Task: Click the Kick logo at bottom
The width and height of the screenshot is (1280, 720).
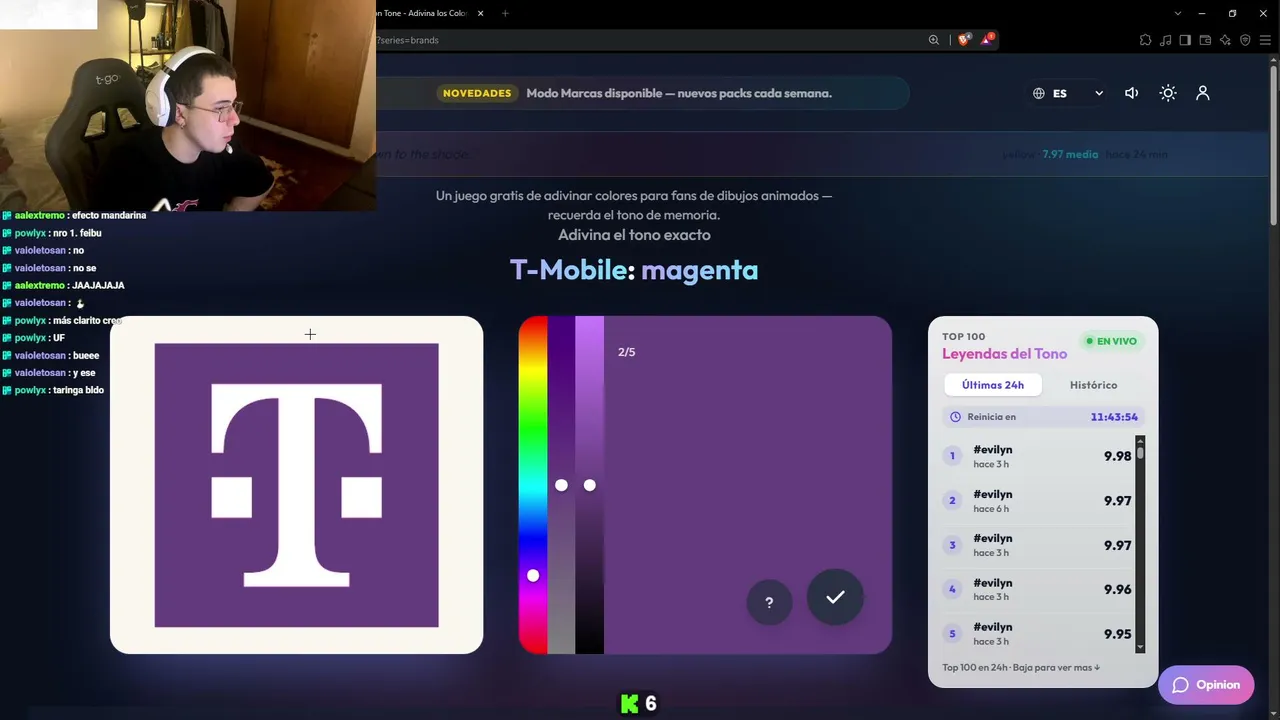Action: tap(630, 704)
